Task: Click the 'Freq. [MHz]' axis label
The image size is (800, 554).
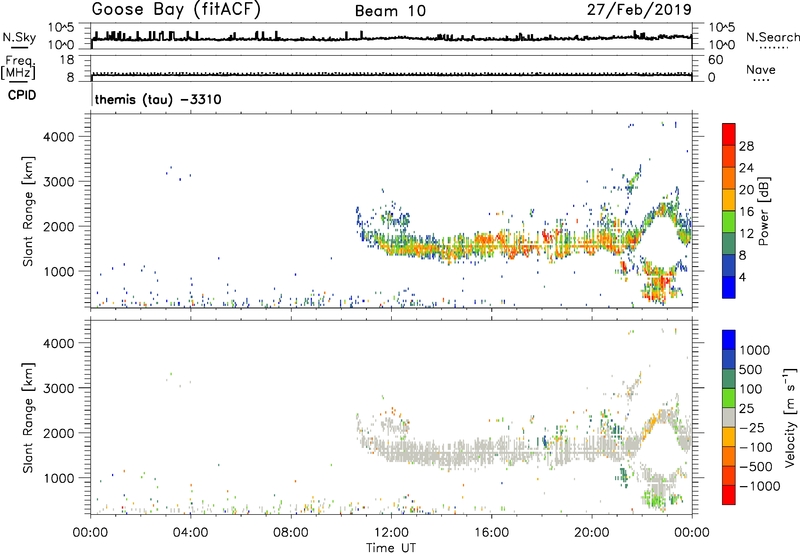Action: [19, 67]
